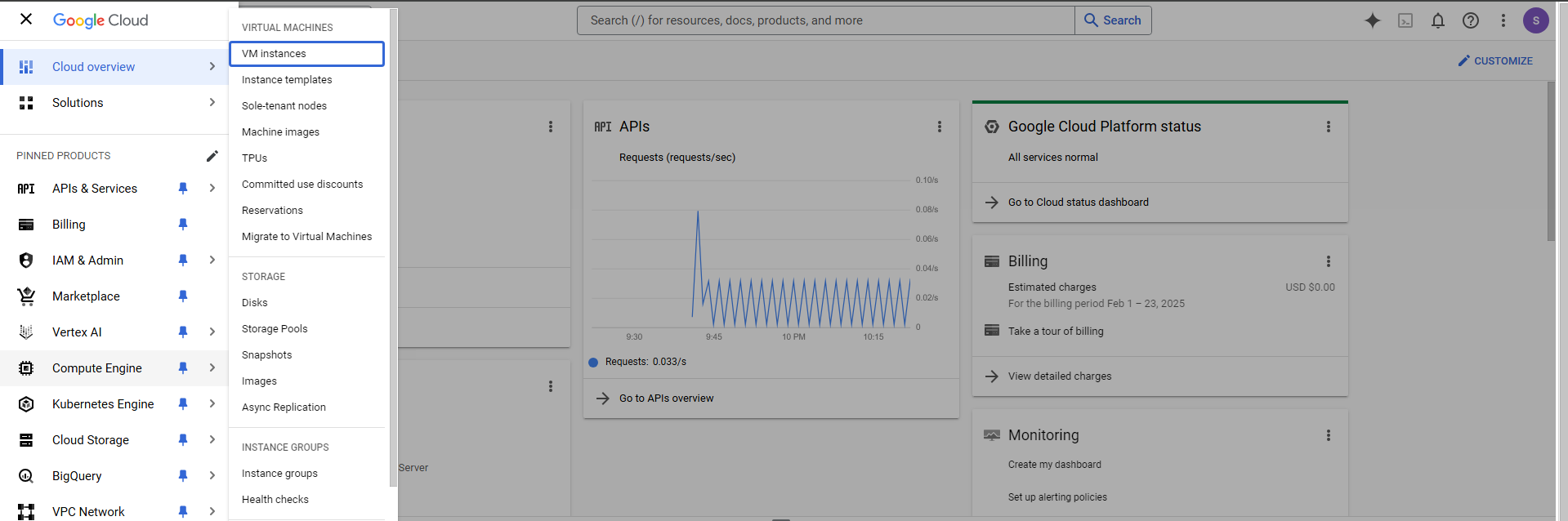Viewport: 1568px width, 521px height.
Task: Activate Cloud Shell terminal icon
Action: click(1405, 20)
